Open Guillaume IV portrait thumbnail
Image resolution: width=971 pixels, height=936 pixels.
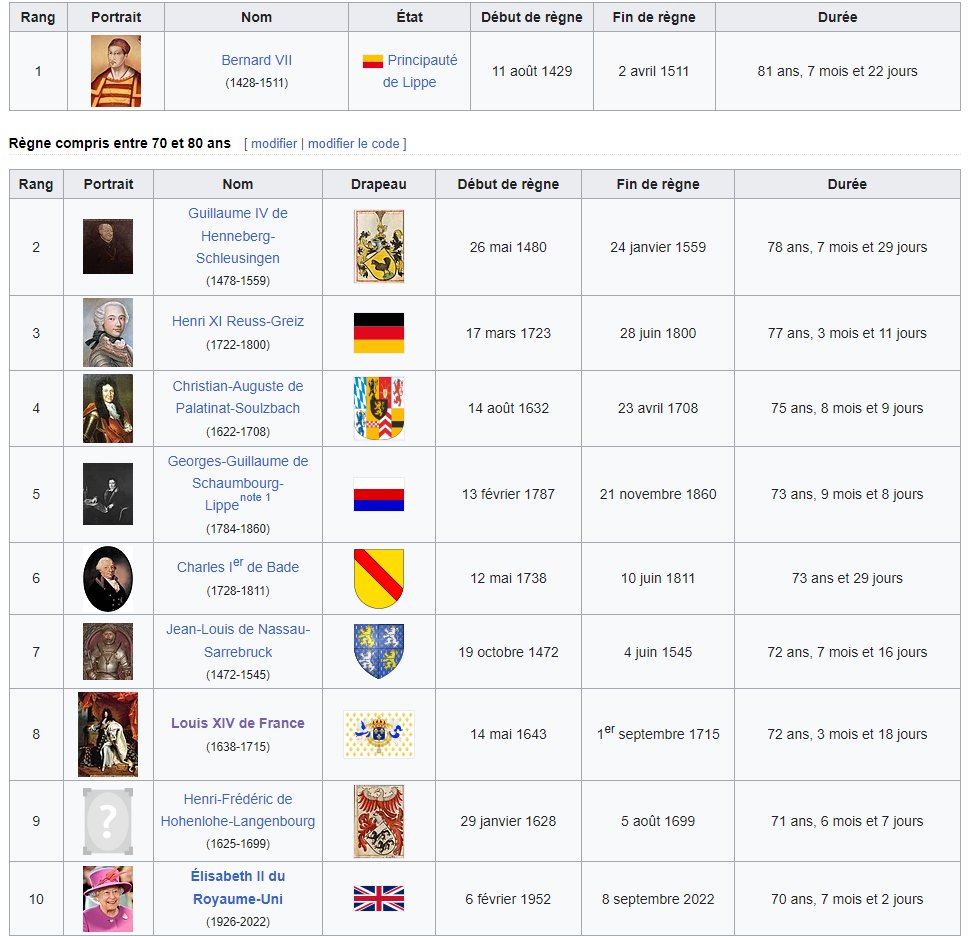[x=108, y=247]
